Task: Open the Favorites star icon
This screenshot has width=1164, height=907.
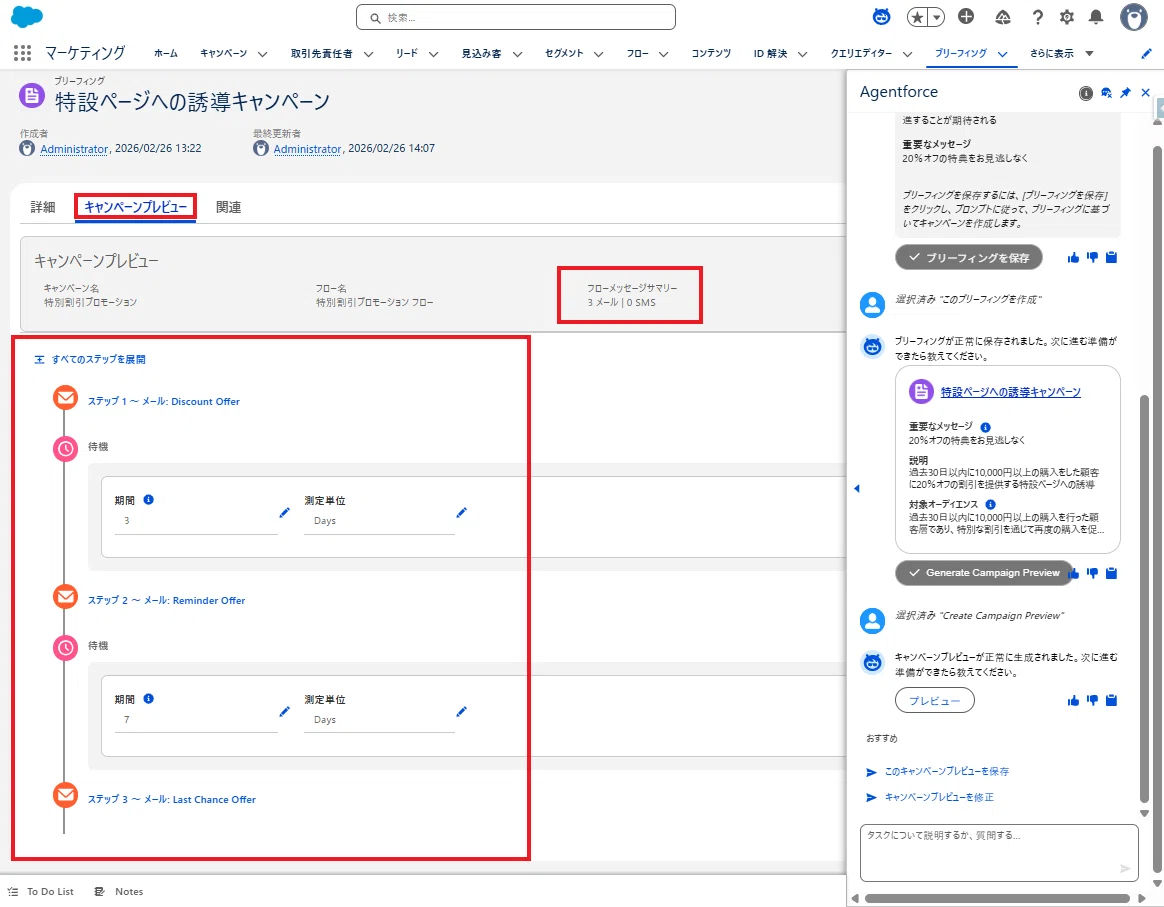Action: (x=918, y=17)
